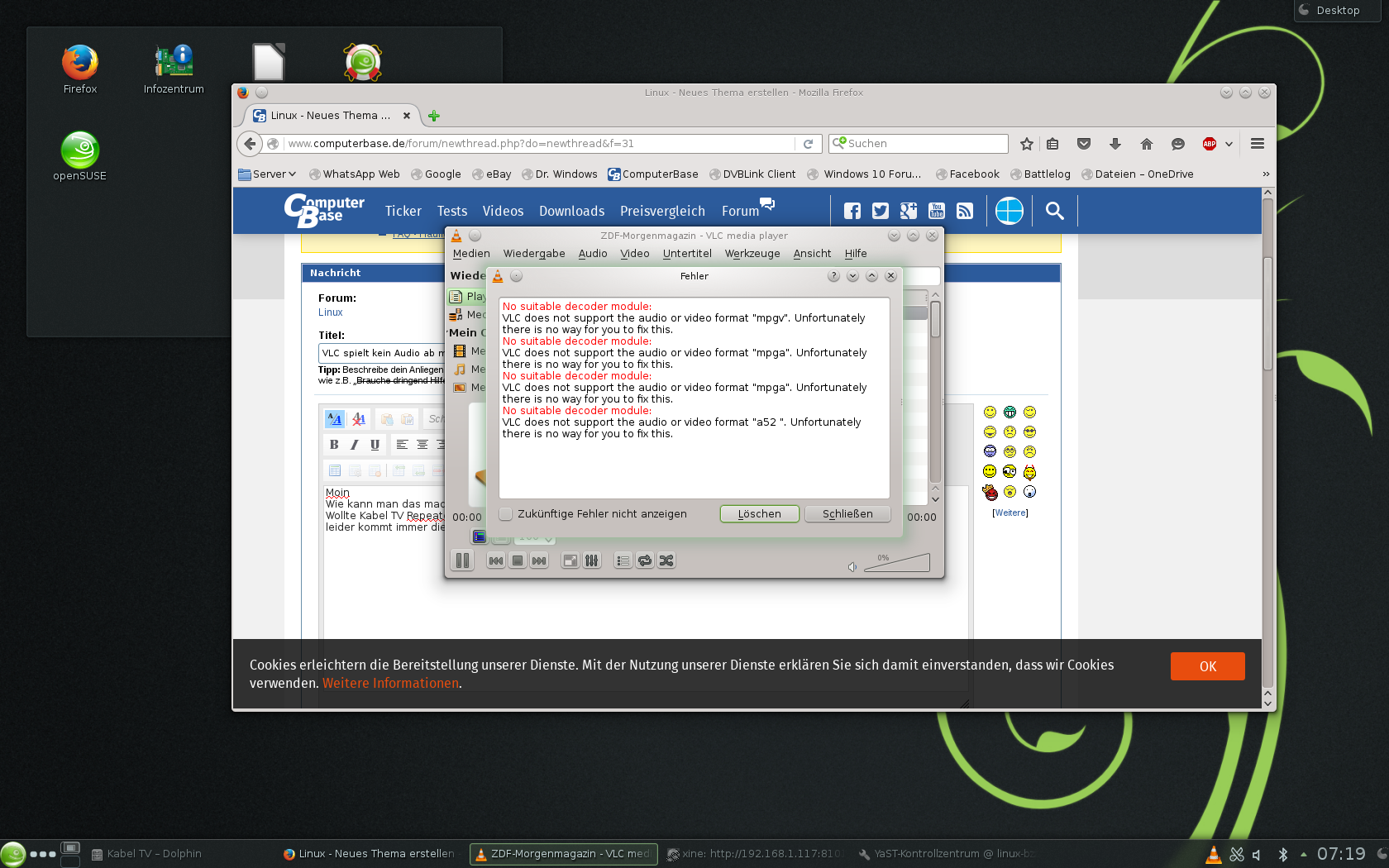Click the Firefox URL address bar
1389x868 pixels.
tap(540, 144)
